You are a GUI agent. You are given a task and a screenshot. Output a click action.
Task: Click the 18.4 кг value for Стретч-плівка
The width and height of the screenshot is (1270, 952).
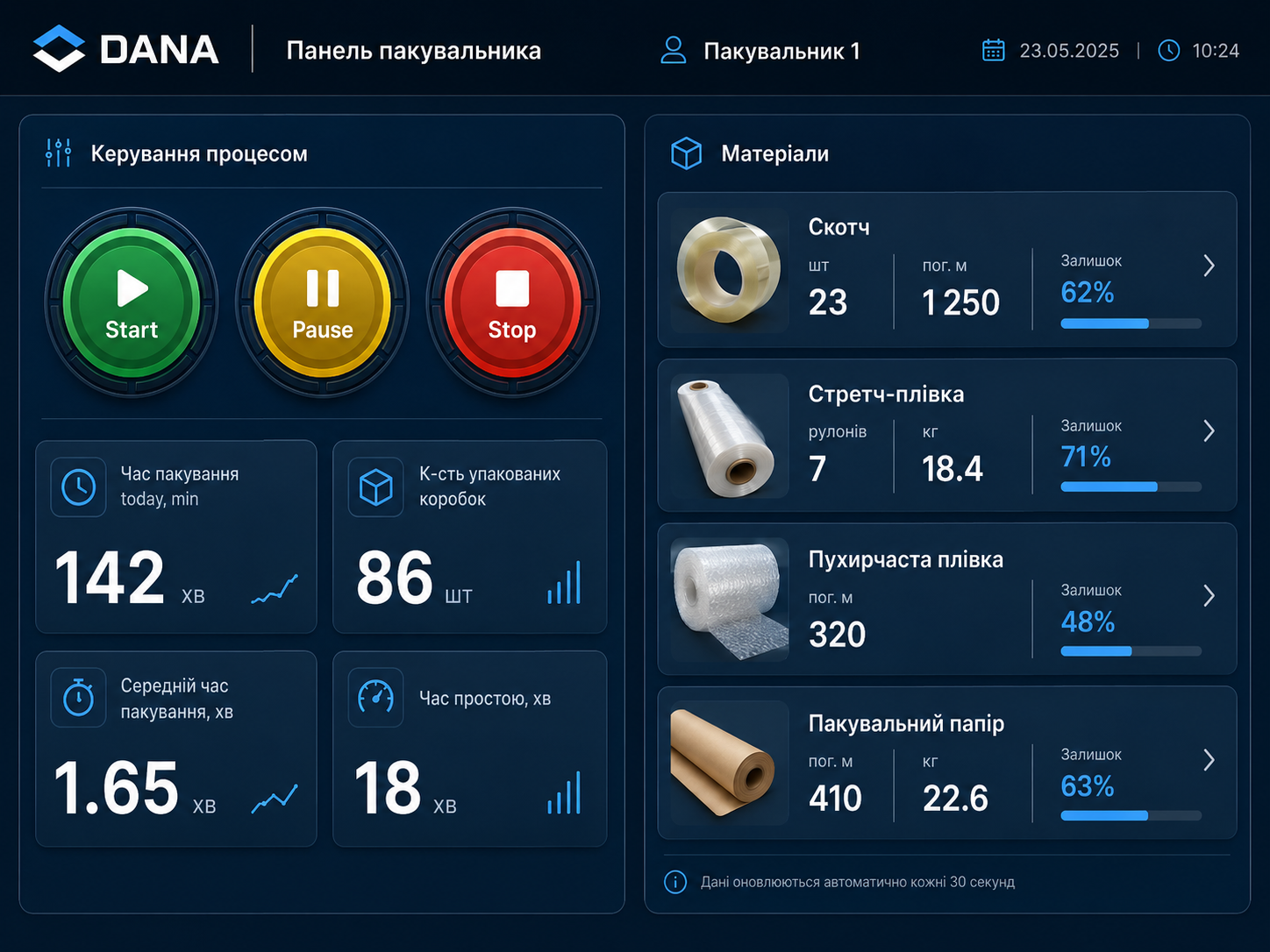(x=952, y=469)
